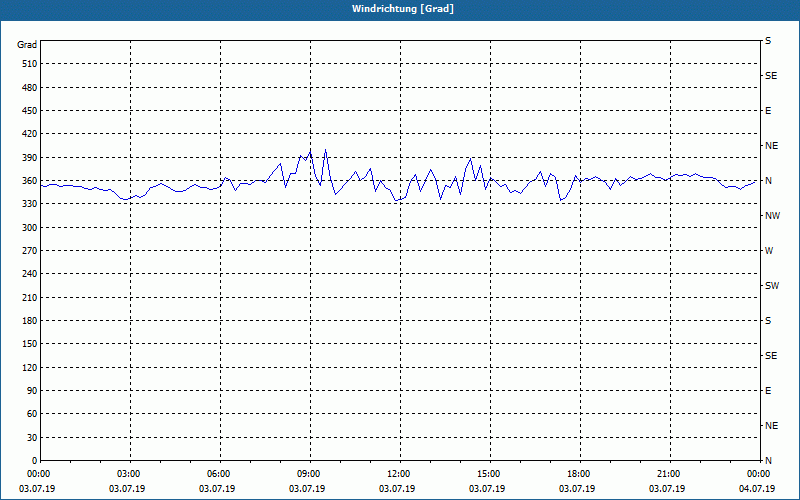Viewport: 800px width, 500px height.
Task: Select the 09:00 time axis label
Action: [x=309, y=474]
